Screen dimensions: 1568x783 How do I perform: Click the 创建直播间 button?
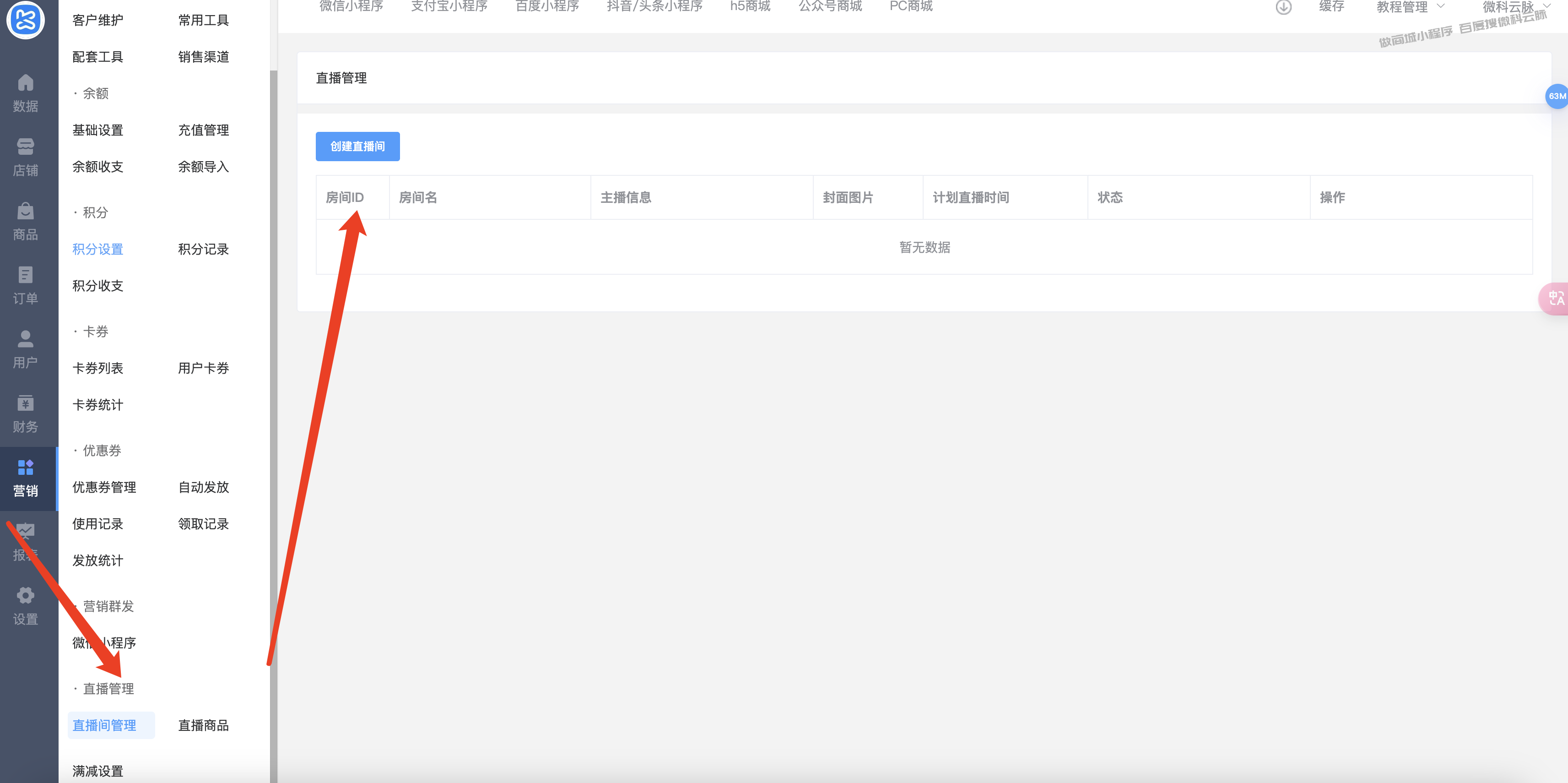357,146
